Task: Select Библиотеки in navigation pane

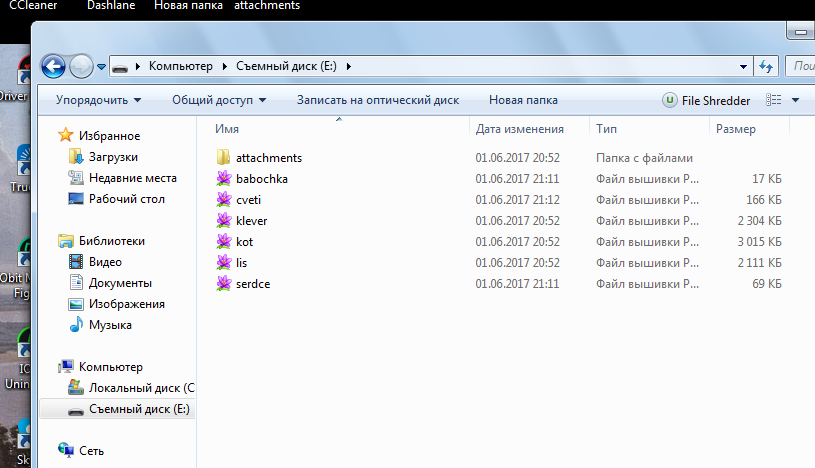Action: [x=111, y=241]
